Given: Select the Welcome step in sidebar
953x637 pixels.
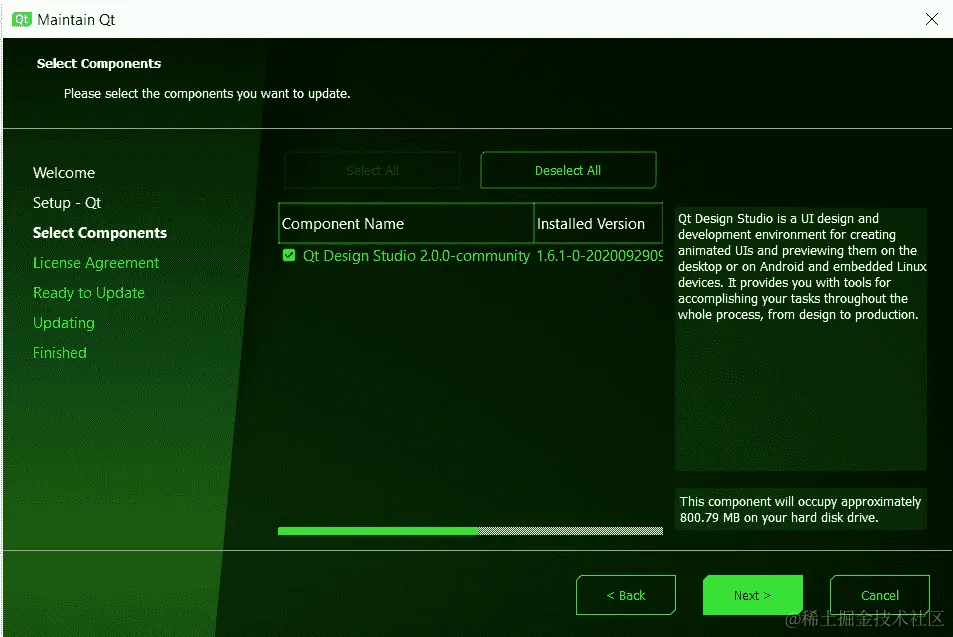Looking at the screenshot, I should coord(64,173).
